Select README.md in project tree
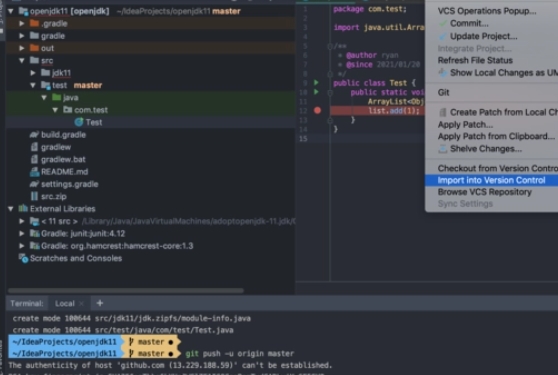The height and width of the screenshot is (375, 558). tap(64, 172)
